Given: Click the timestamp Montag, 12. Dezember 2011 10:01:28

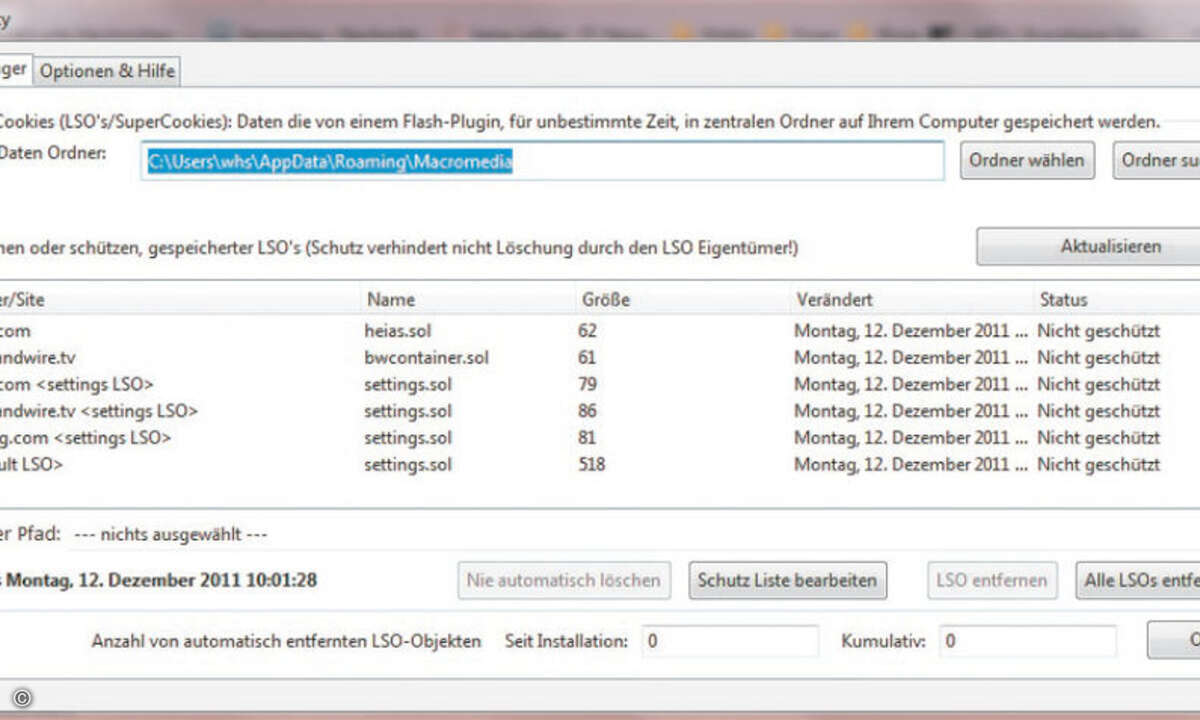Looking at the screenshot, I should click(x=162, y=580).
